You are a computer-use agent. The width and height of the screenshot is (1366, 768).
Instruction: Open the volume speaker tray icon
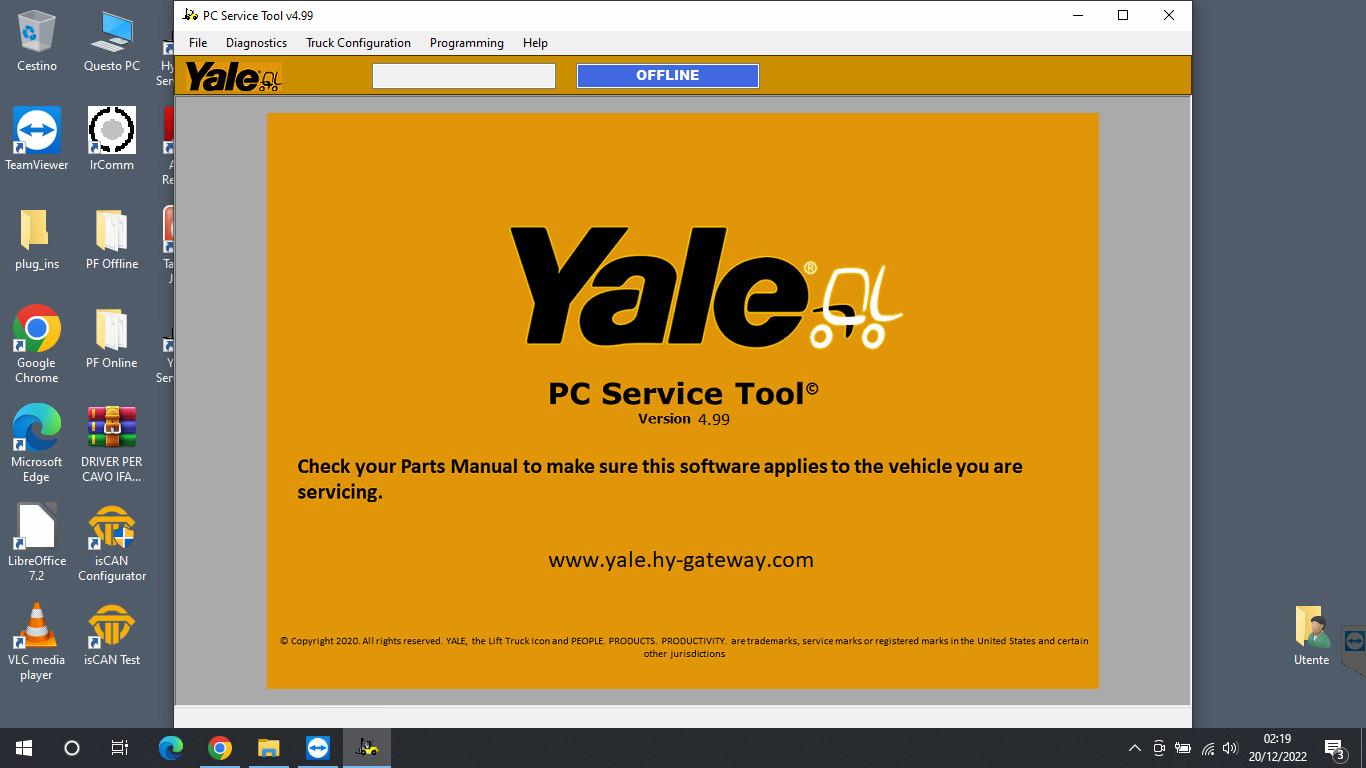pyautogui.click(x=1230, y=748)
